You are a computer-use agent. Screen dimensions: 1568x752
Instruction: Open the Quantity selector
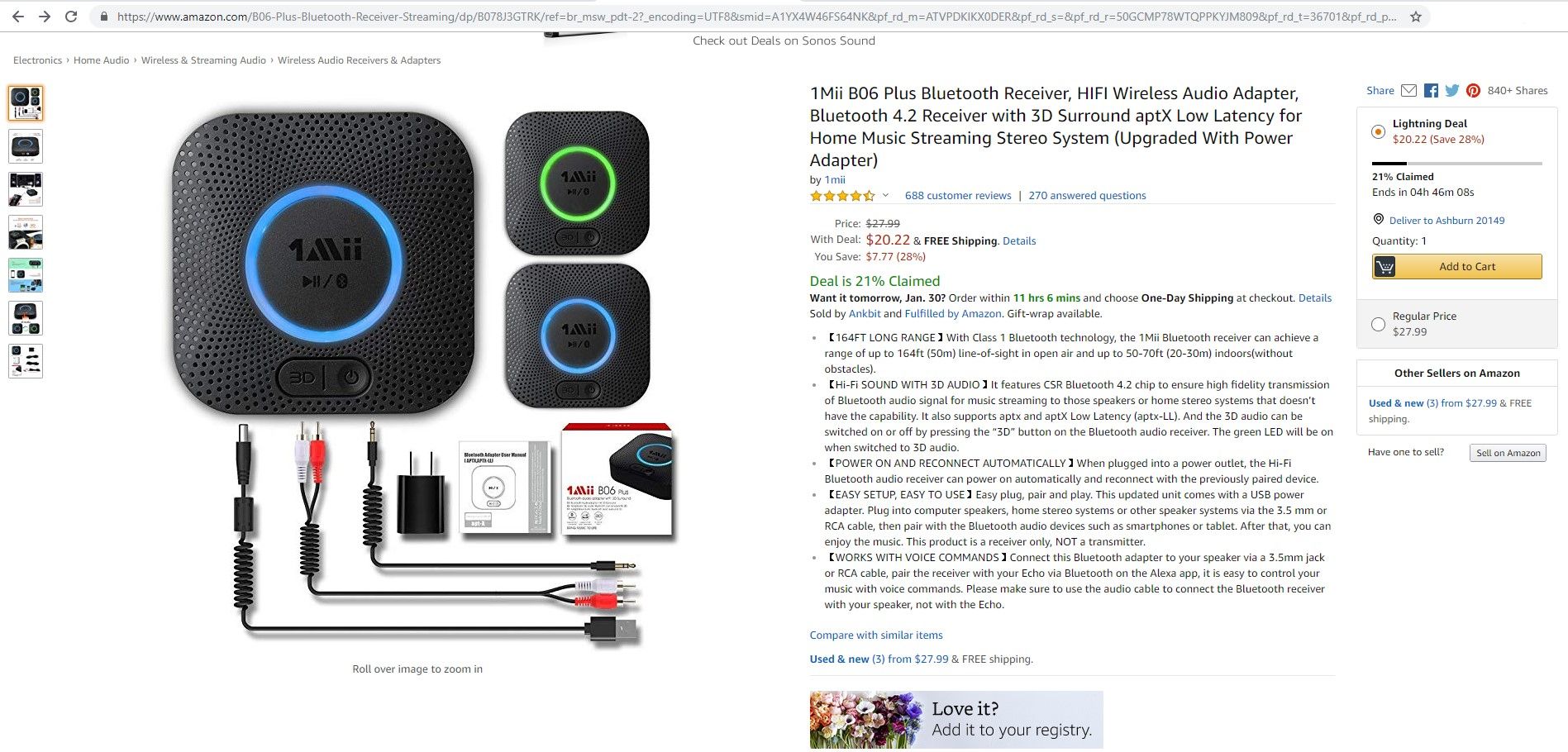pos(1399,241)
